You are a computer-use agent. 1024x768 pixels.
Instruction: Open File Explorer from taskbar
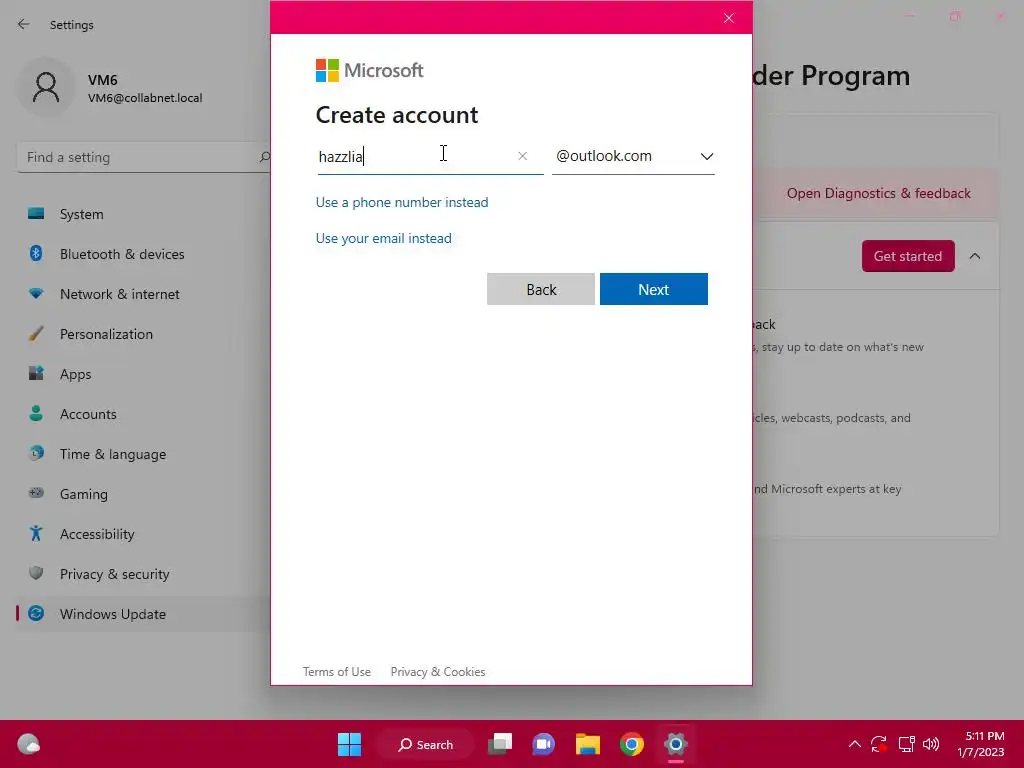588,744
